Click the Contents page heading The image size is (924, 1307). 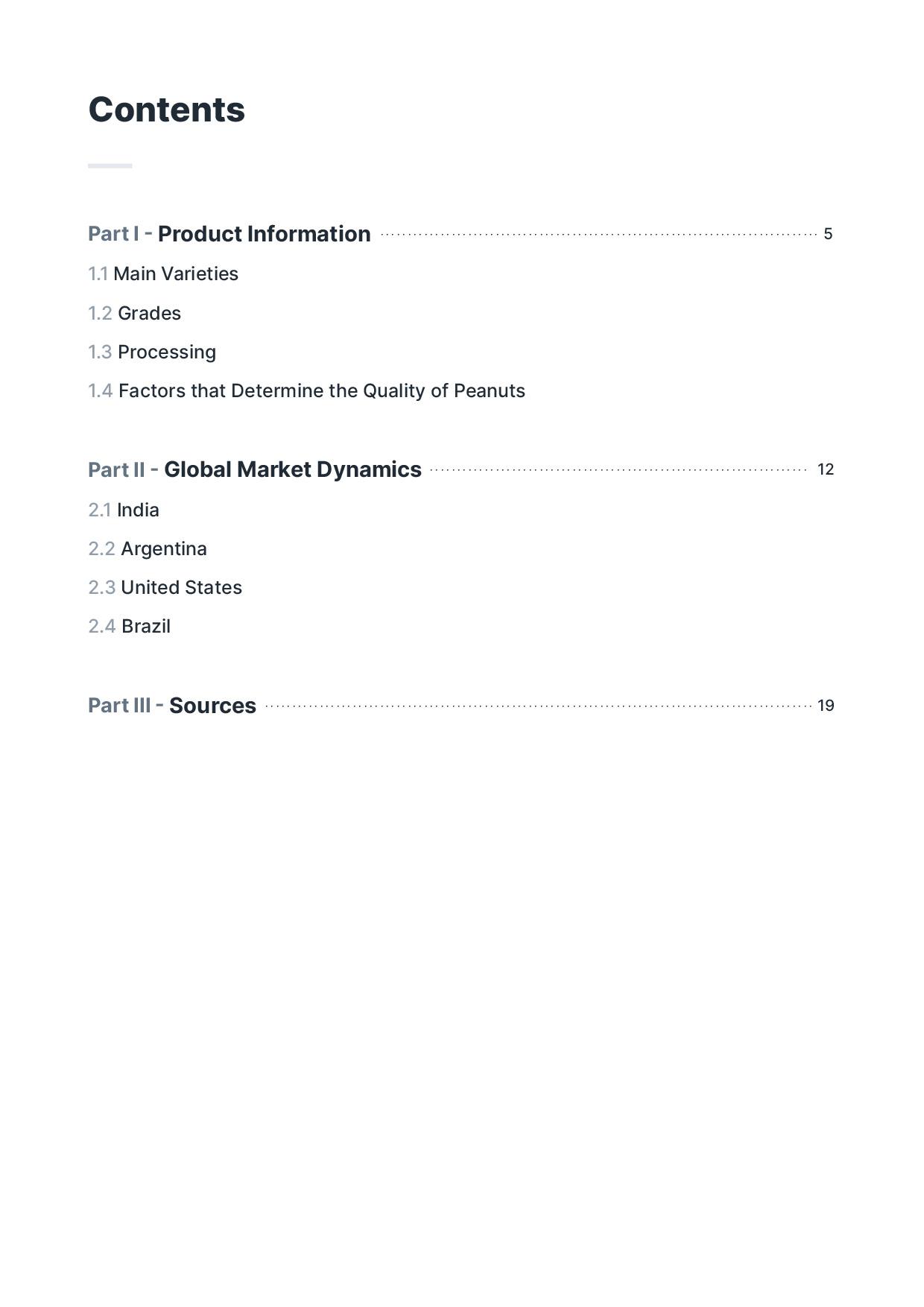click(x=166, y=110)
